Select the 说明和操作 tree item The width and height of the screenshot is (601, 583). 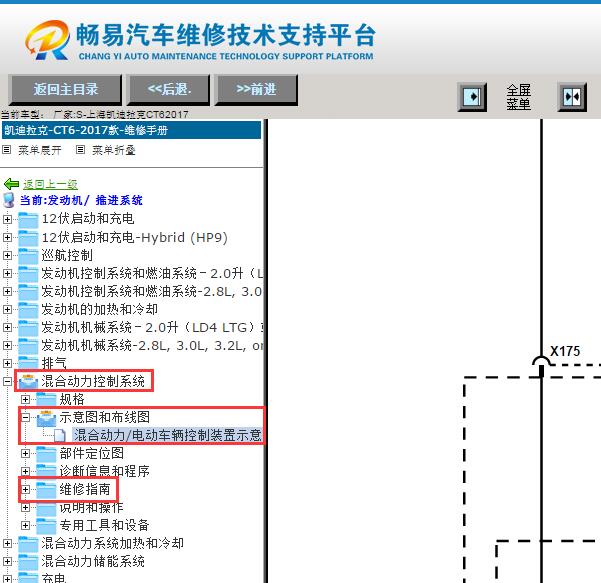point(91,507)
